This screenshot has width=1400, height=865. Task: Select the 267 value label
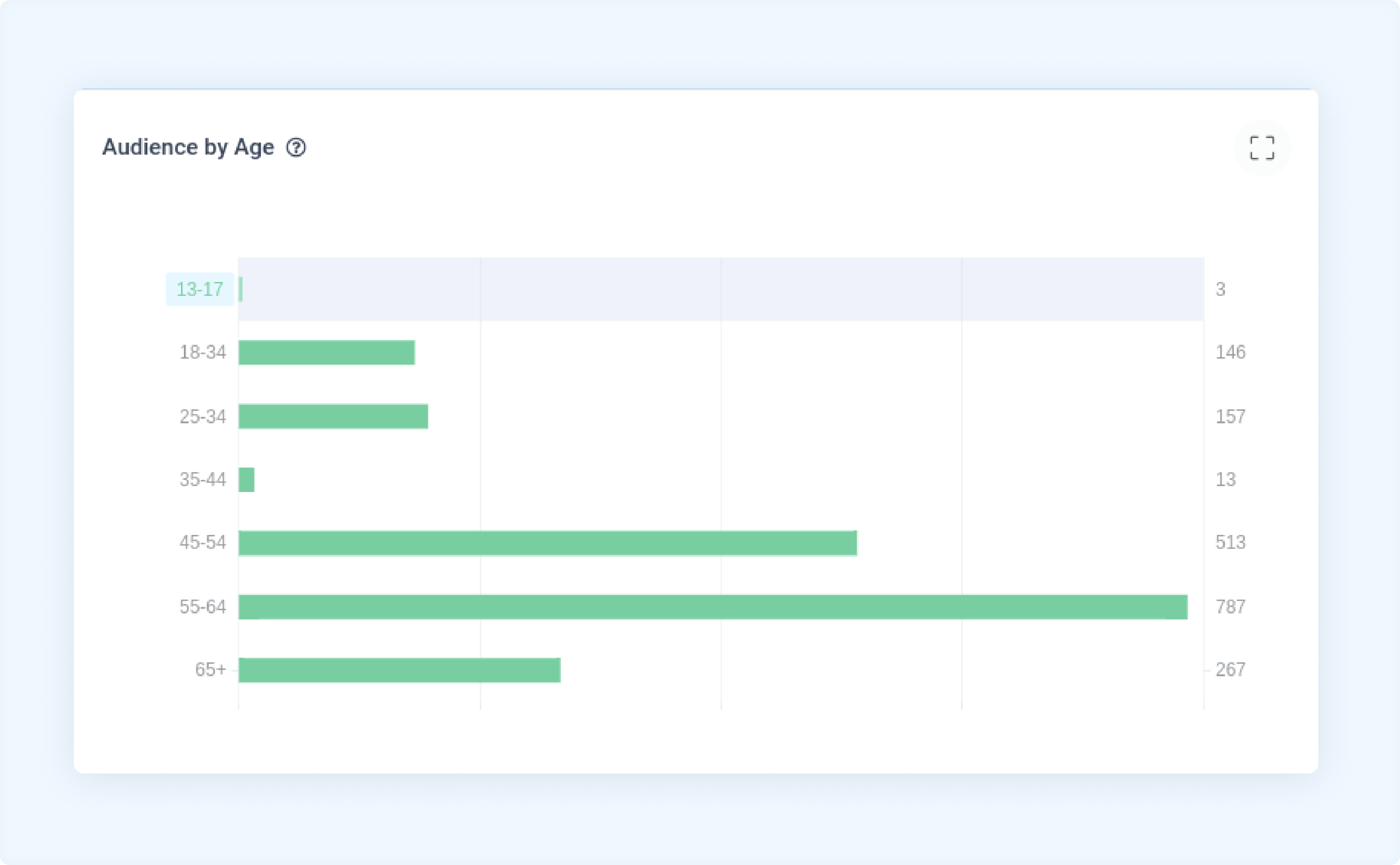[1230, 670]
